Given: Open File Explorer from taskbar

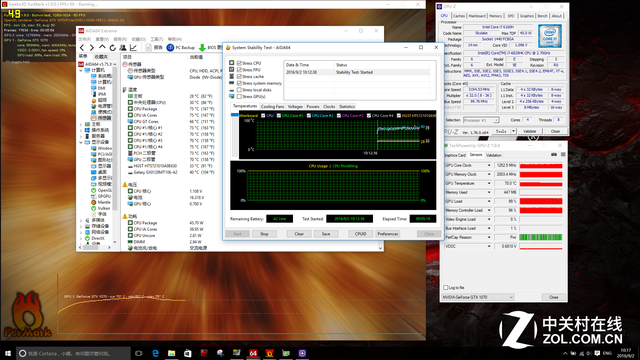Looking at the screenshot, I should coord(171,353).
